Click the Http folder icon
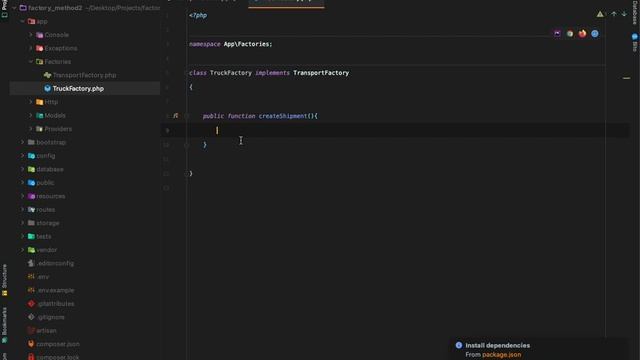The height and width of the screenshot is (360, 640). pyautogui.click(x=40, y=102)
